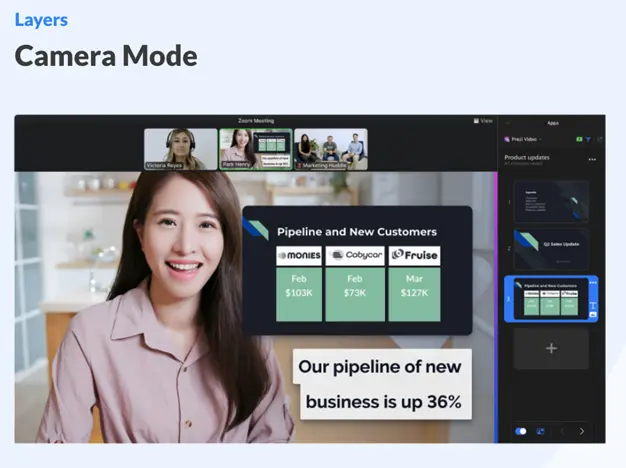Click the Layers link above Camera Mode
The image size is (626, 468).
click(x=42, y=19)
